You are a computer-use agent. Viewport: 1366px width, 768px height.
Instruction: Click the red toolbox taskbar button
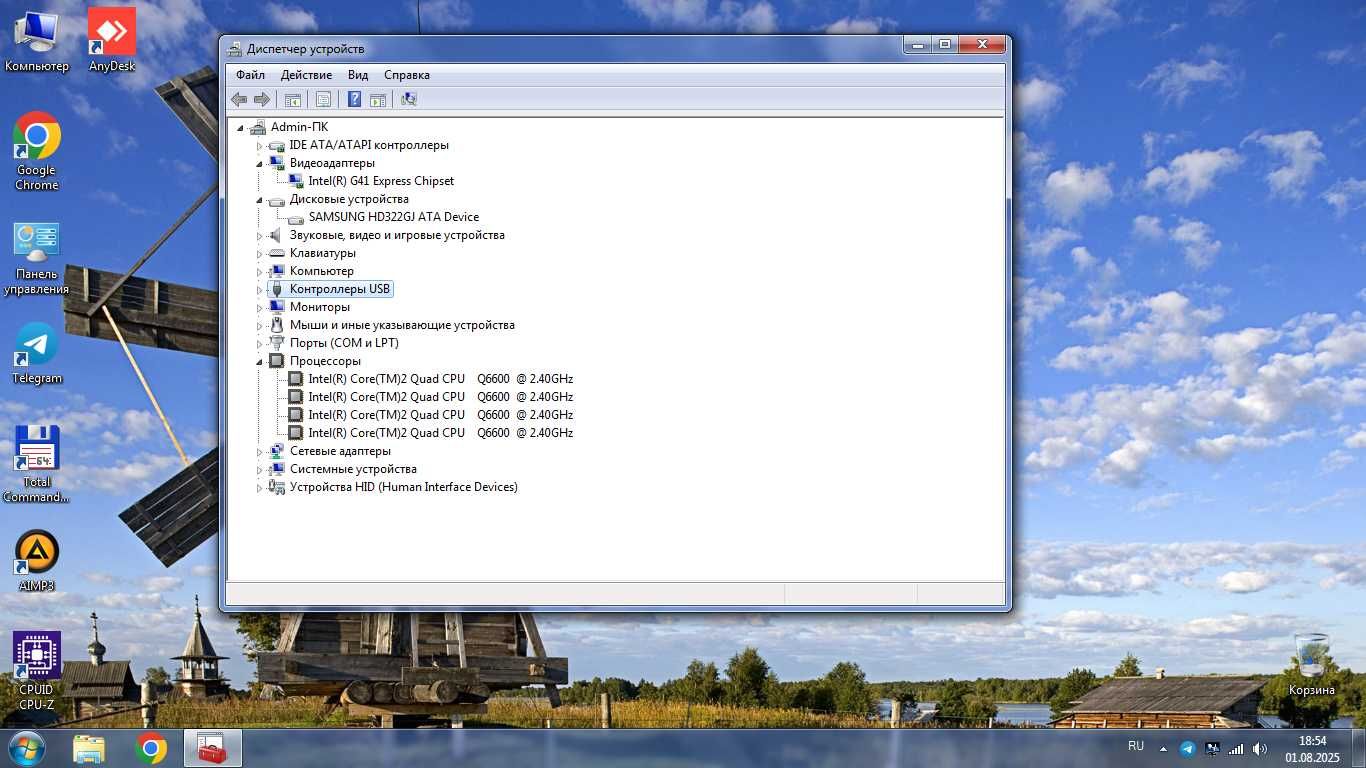pos(212,748)
